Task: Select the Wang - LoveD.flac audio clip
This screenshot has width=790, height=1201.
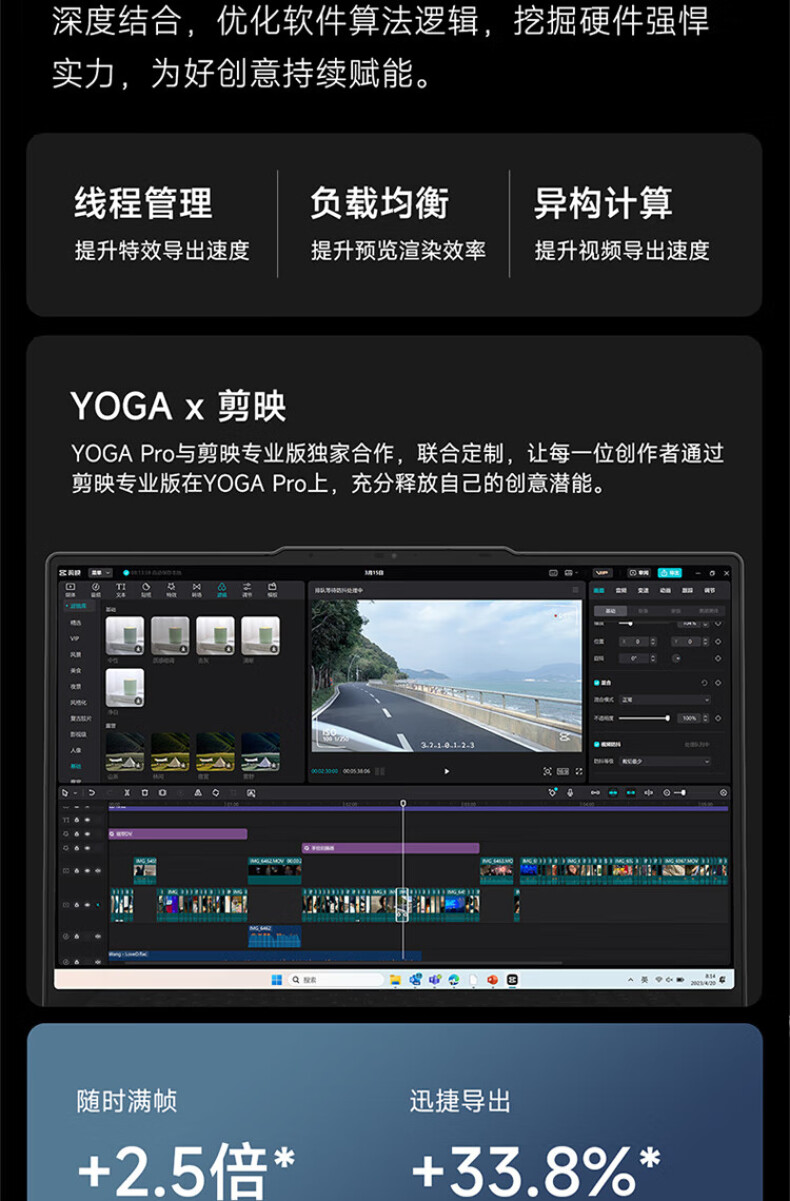Action: [264, 955]
